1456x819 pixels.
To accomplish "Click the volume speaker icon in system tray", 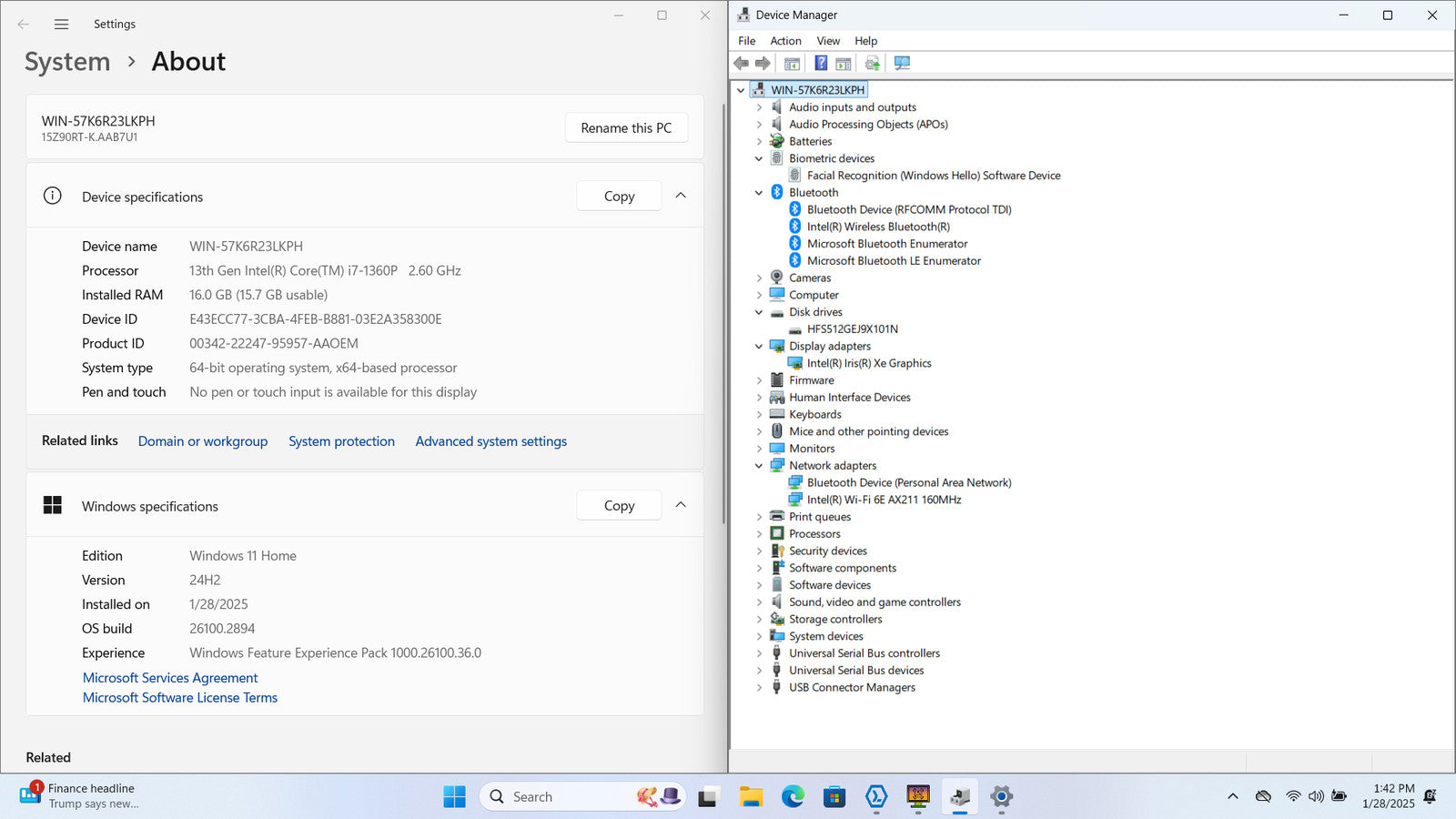I will [1316, 796].
